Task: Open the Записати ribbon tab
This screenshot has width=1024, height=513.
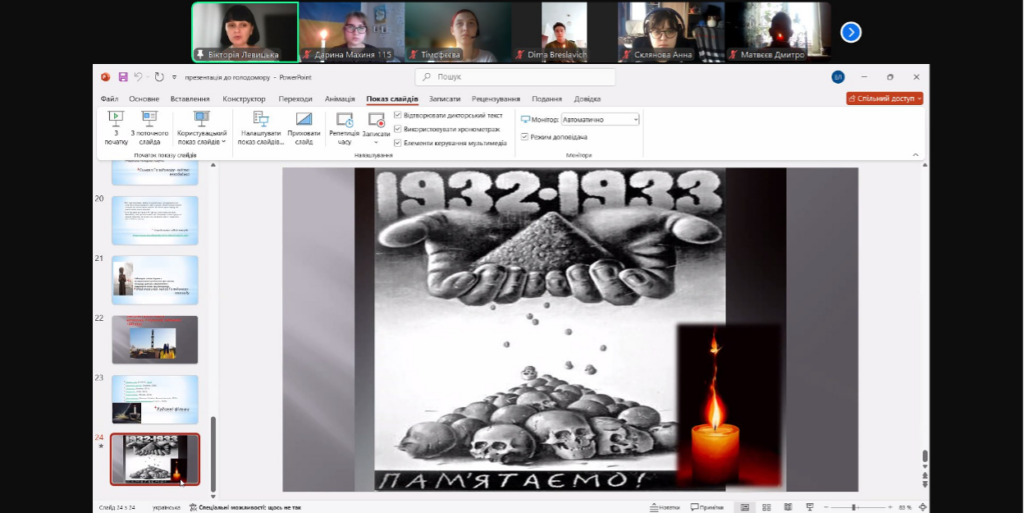Action: click(x=445, y=99)
